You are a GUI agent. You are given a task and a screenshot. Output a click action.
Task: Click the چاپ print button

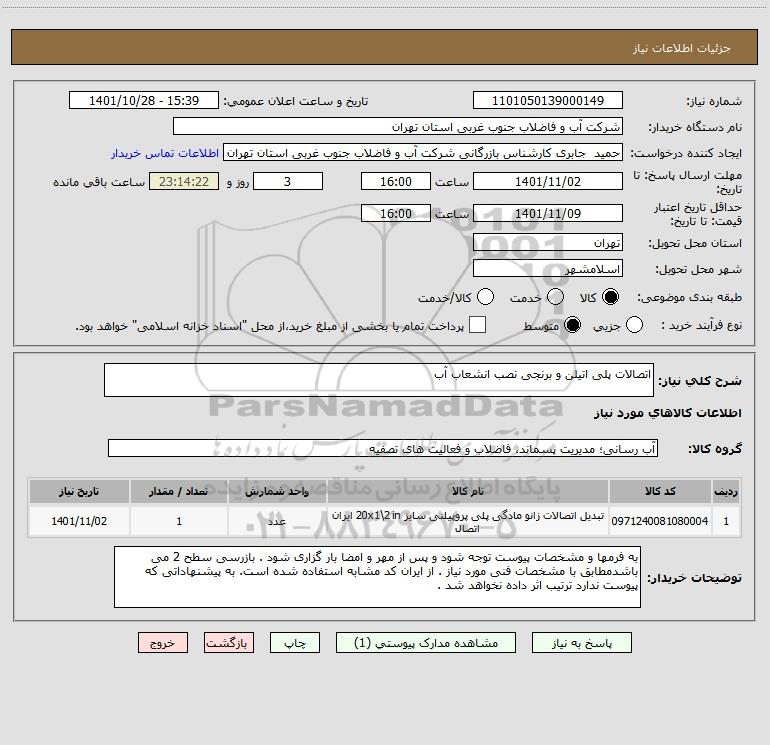point(295,643)
